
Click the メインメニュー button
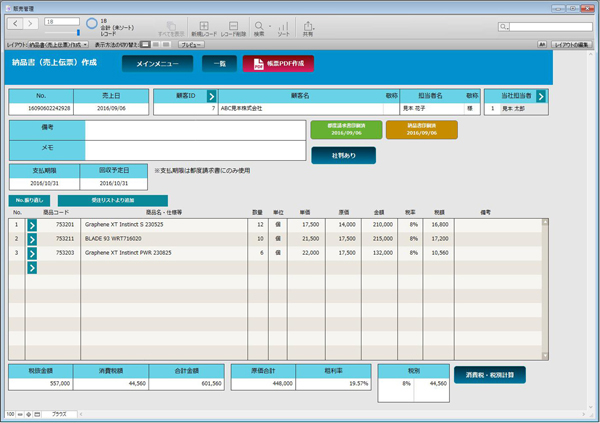coord(157,64)
